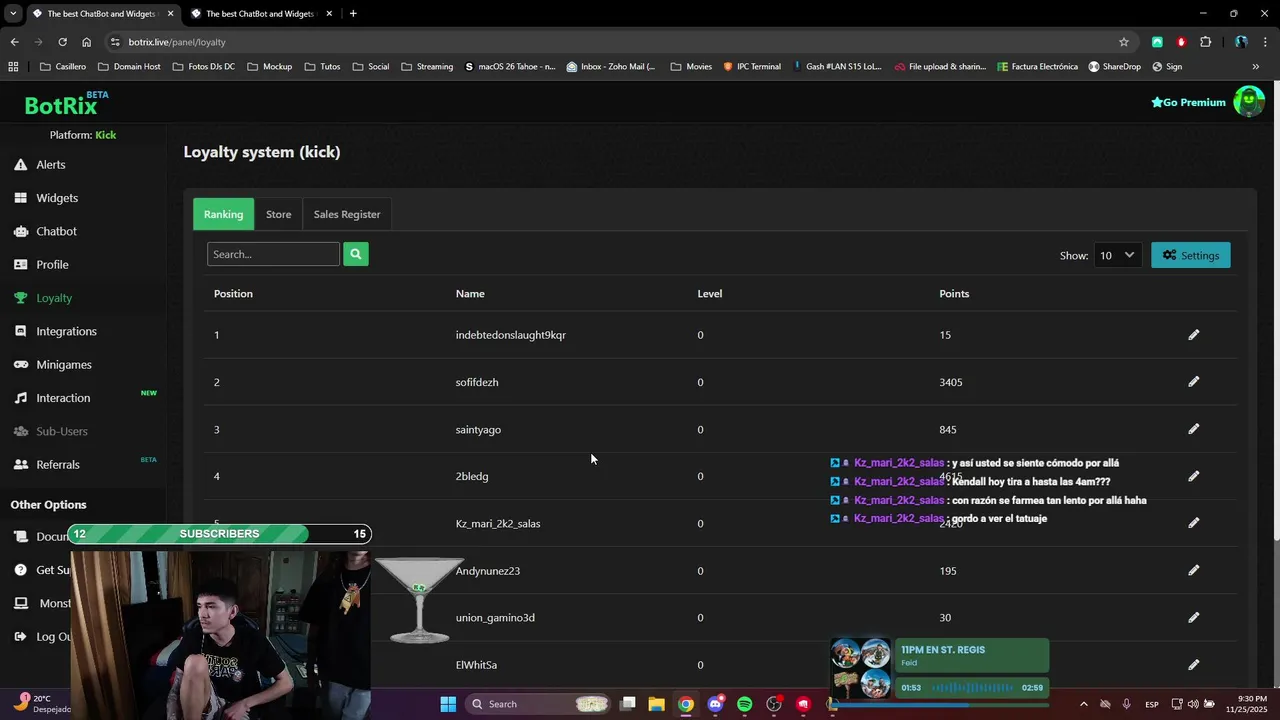Edit points for Andynunez23
Viewport: 1280px width, 720px height.
(x=1193, y=571)
